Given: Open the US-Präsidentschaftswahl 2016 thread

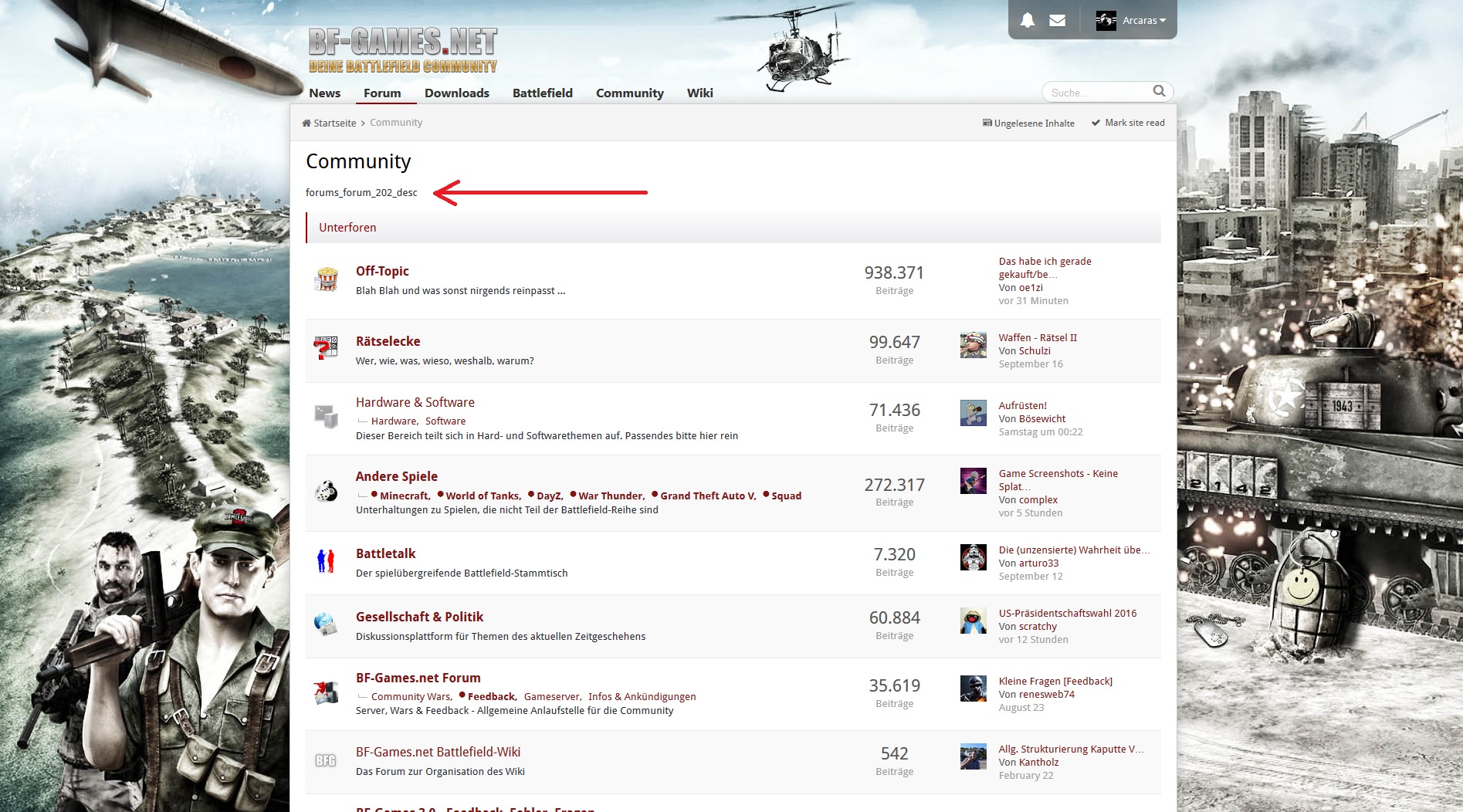Looking at the screenshot, I should click(1068, 614).
